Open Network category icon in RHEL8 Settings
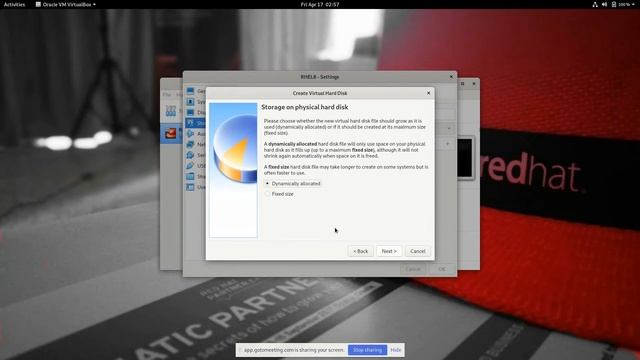This screenshot has height=360, width=640. pos(191,144)
